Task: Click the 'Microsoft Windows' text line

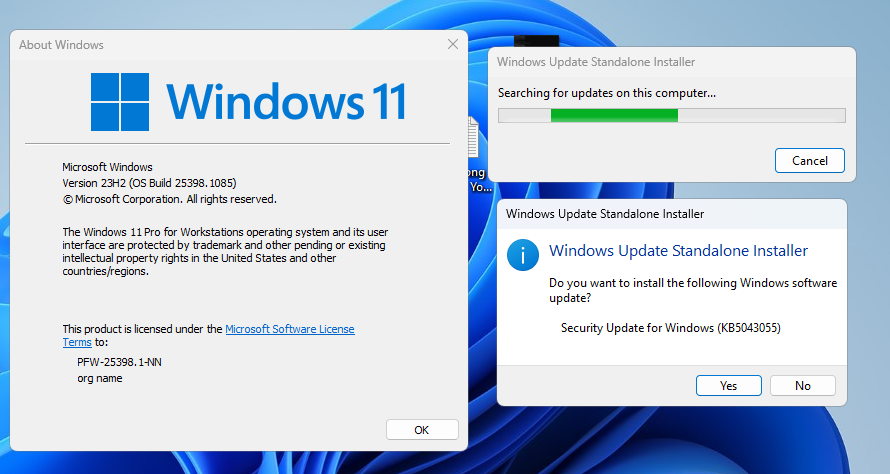Action: tap(107, 167)
